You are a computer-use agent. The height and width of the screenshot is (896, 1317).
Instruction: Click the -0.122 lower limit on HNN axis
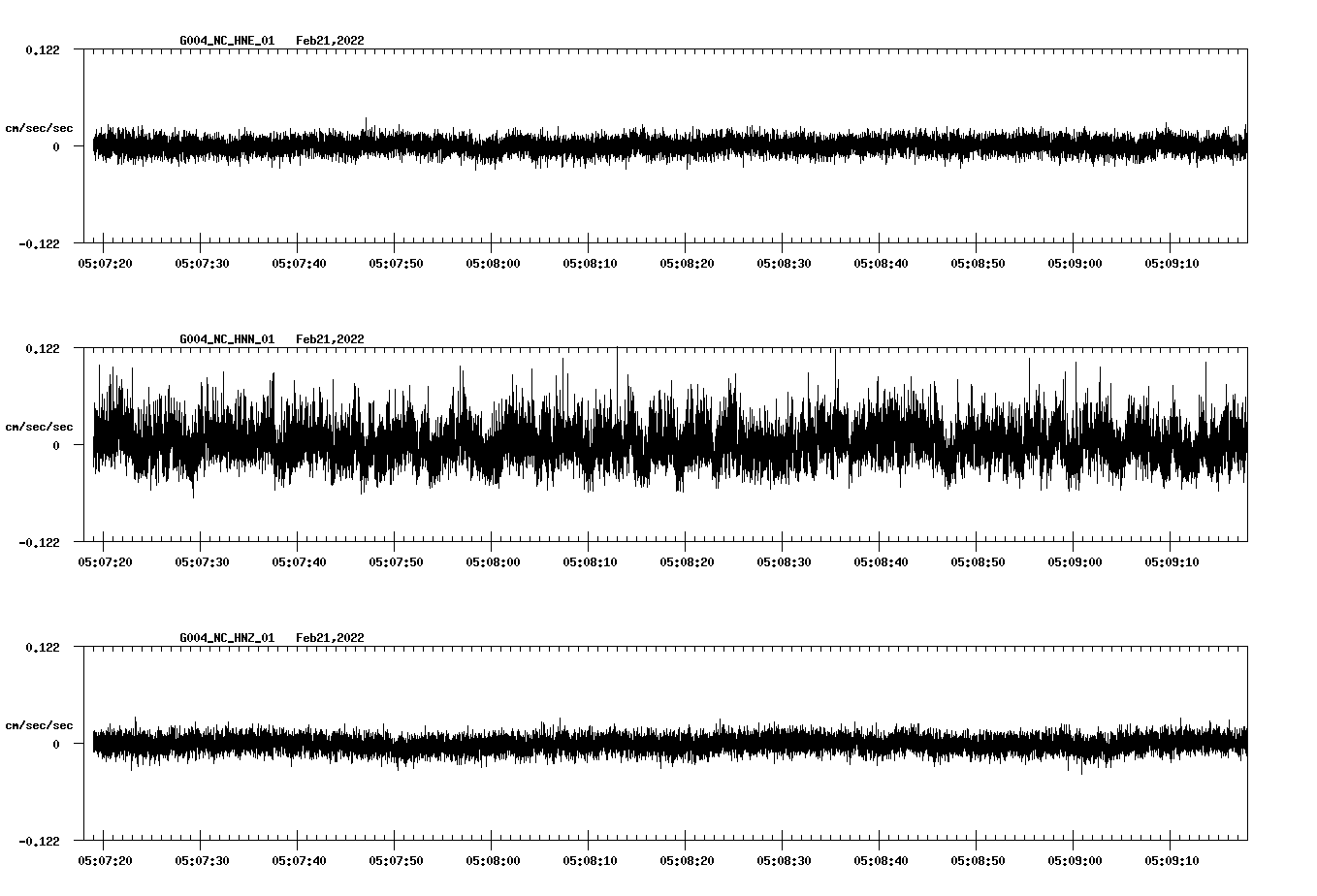coord(39,542)
